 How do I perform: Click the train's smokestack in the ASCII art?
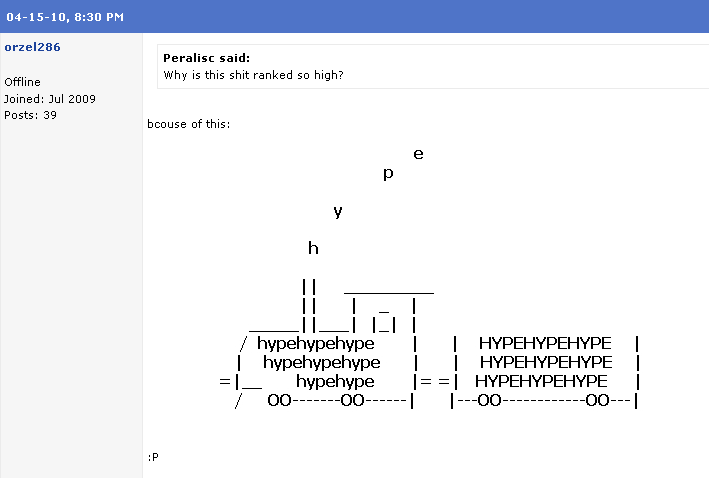pyautogui.click(x=309, y=306)
